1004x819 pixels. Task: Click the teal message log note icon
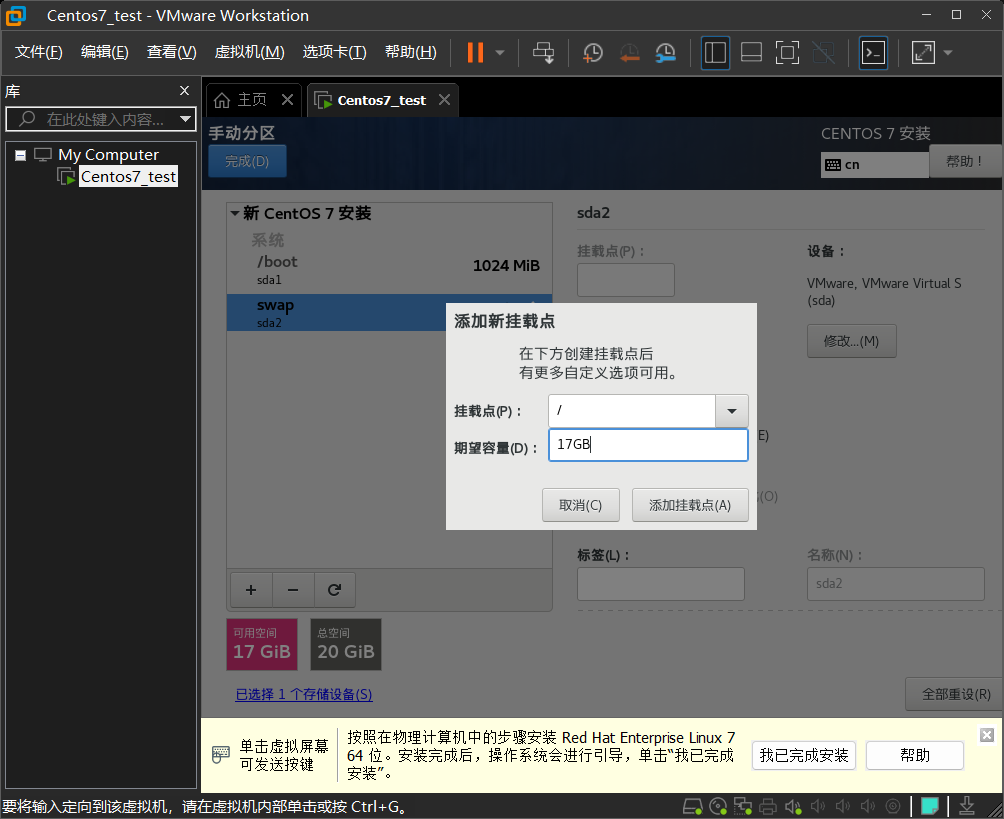coord(930,806)
